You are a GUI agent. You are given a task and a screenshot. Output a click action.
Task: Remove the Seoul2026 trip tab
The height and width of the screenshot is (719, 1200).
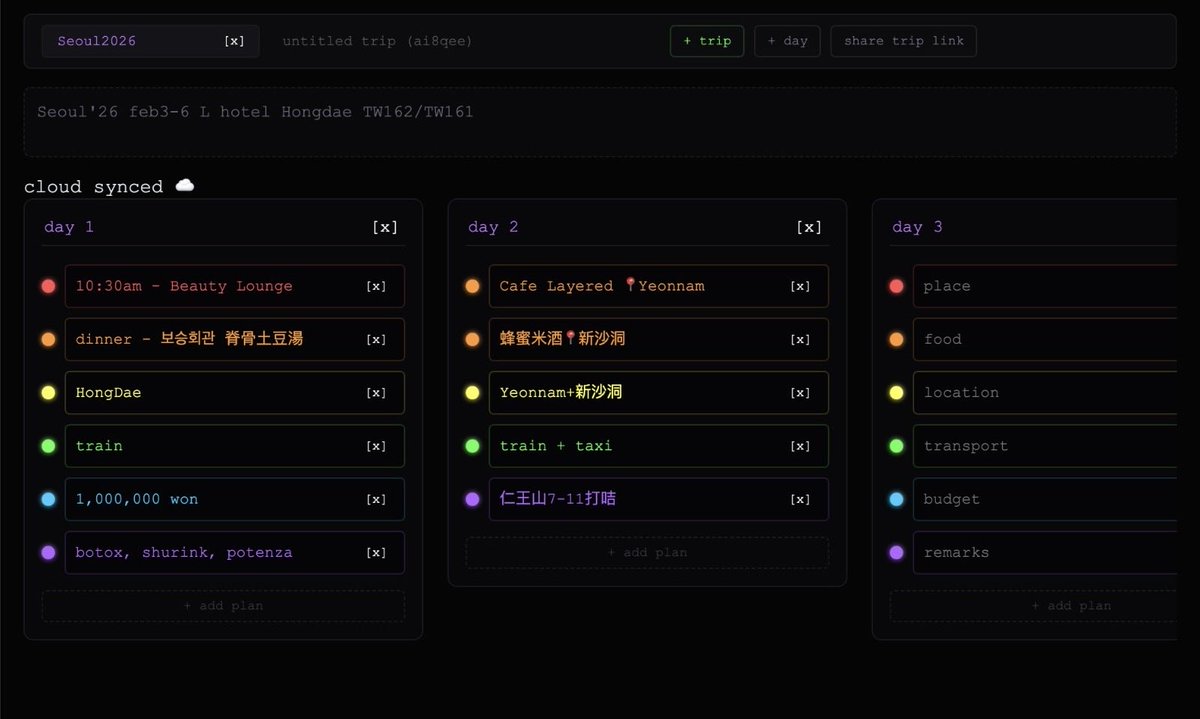tap(234, 41)
